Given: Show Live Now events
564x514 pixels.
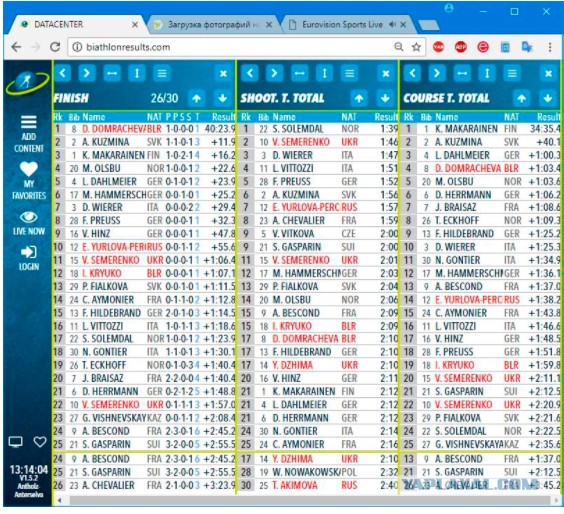Looking at the screenshot, I should point(29,223).
